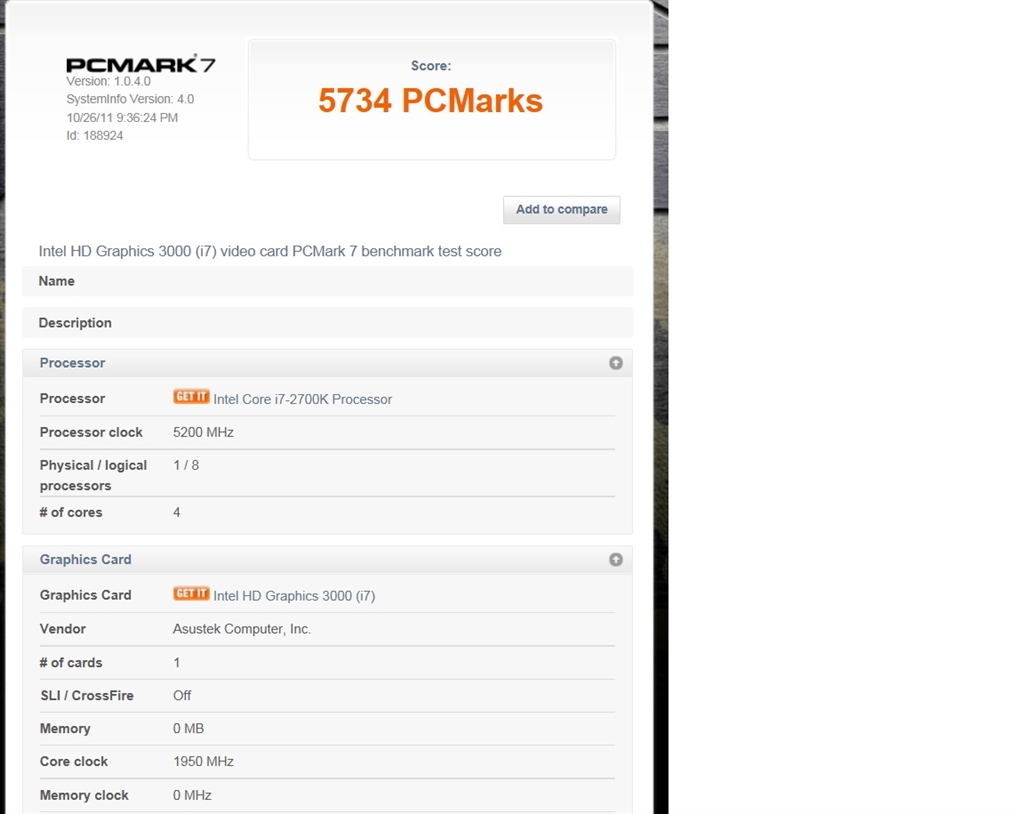The height and width of the screenshot is (814, 1024).
Task: Click the PCMark 7 logo
Action: (x=140, y=64)
